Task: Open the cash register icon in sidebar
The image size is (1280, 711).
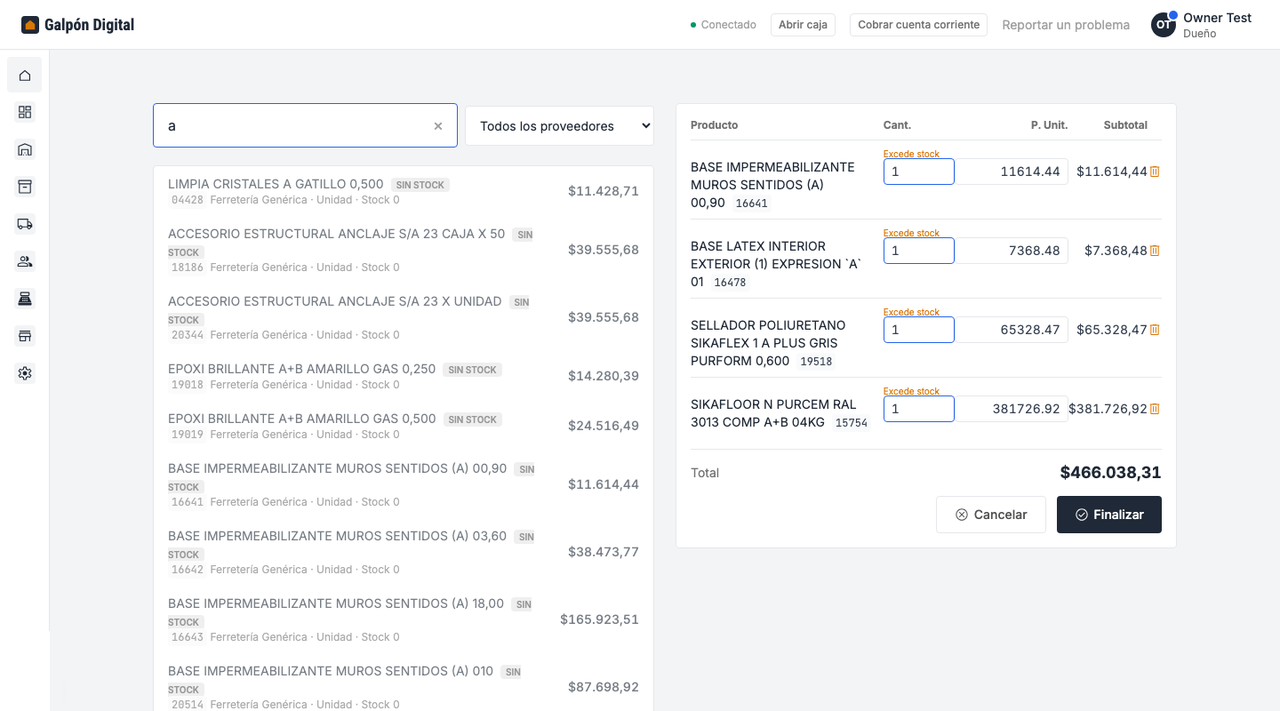Action: point(25,299)
